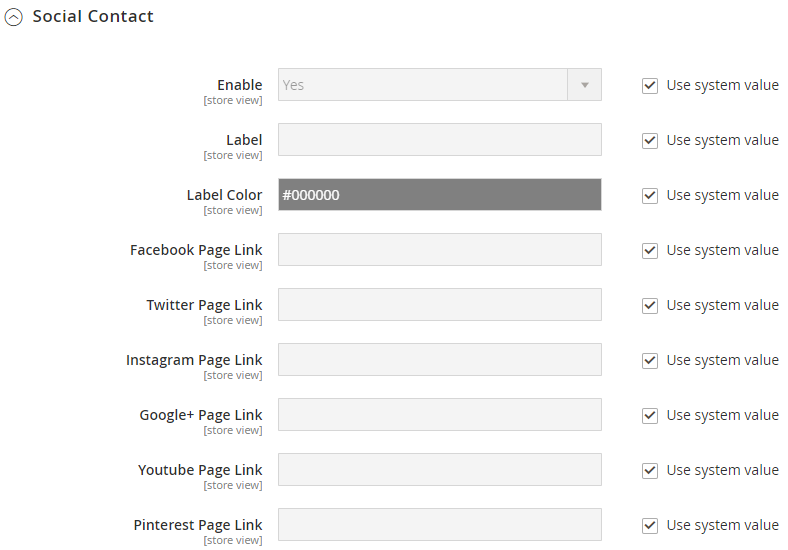Click the Enable Yes select box

[440, 85]
